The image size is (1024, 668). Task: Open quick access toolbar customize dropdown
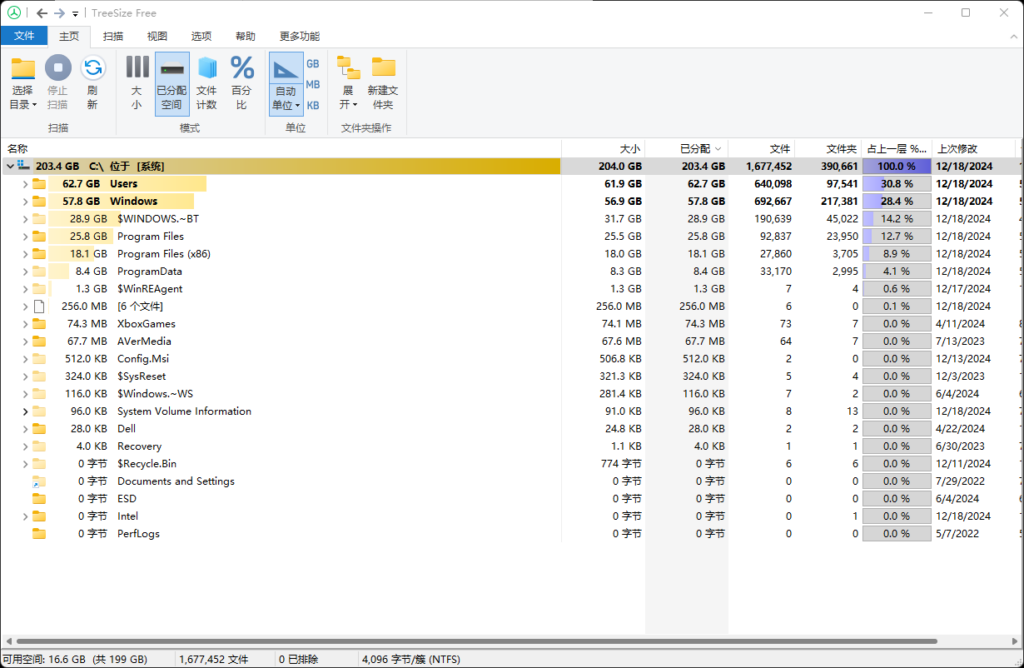(x=75, y=14)
